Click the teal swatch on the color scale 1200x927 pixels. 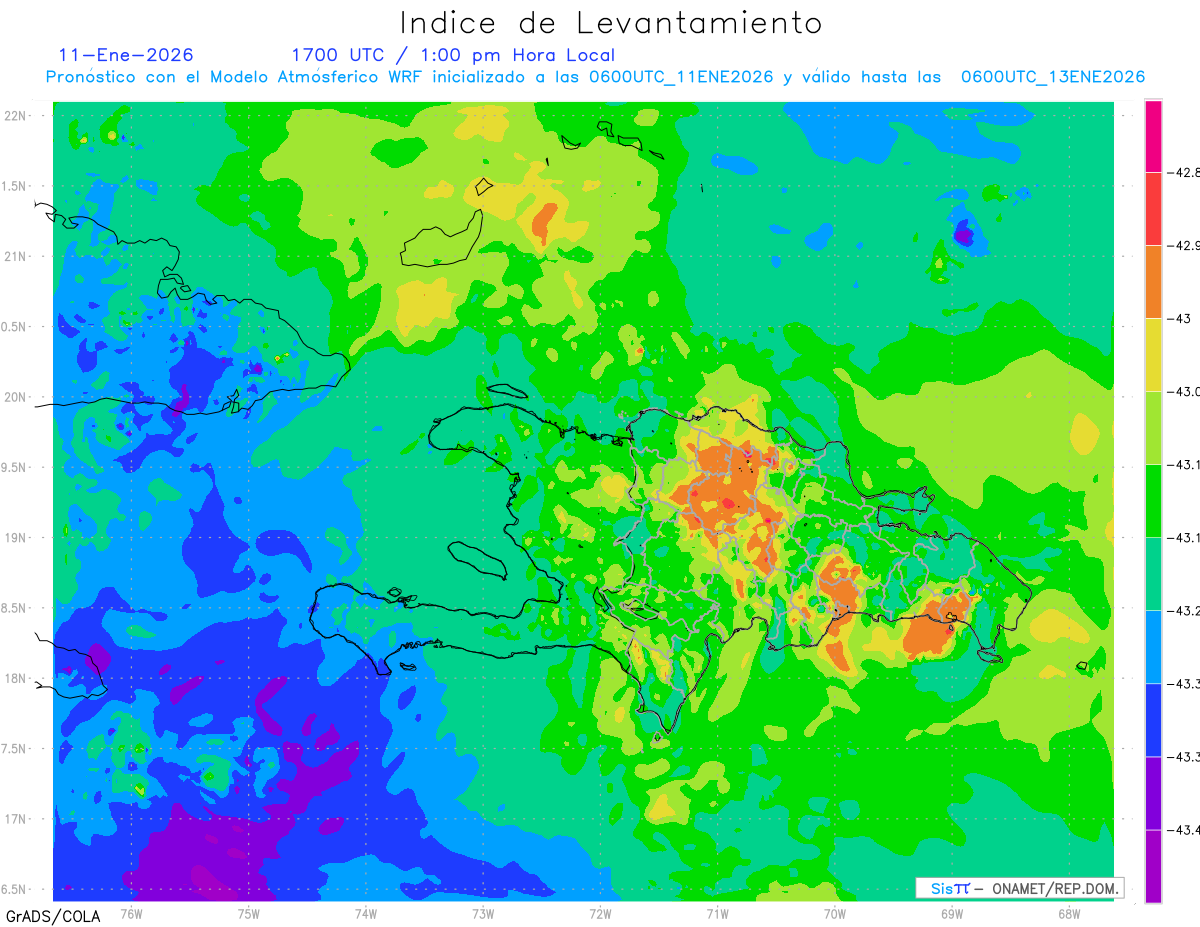pos(1153,574)
